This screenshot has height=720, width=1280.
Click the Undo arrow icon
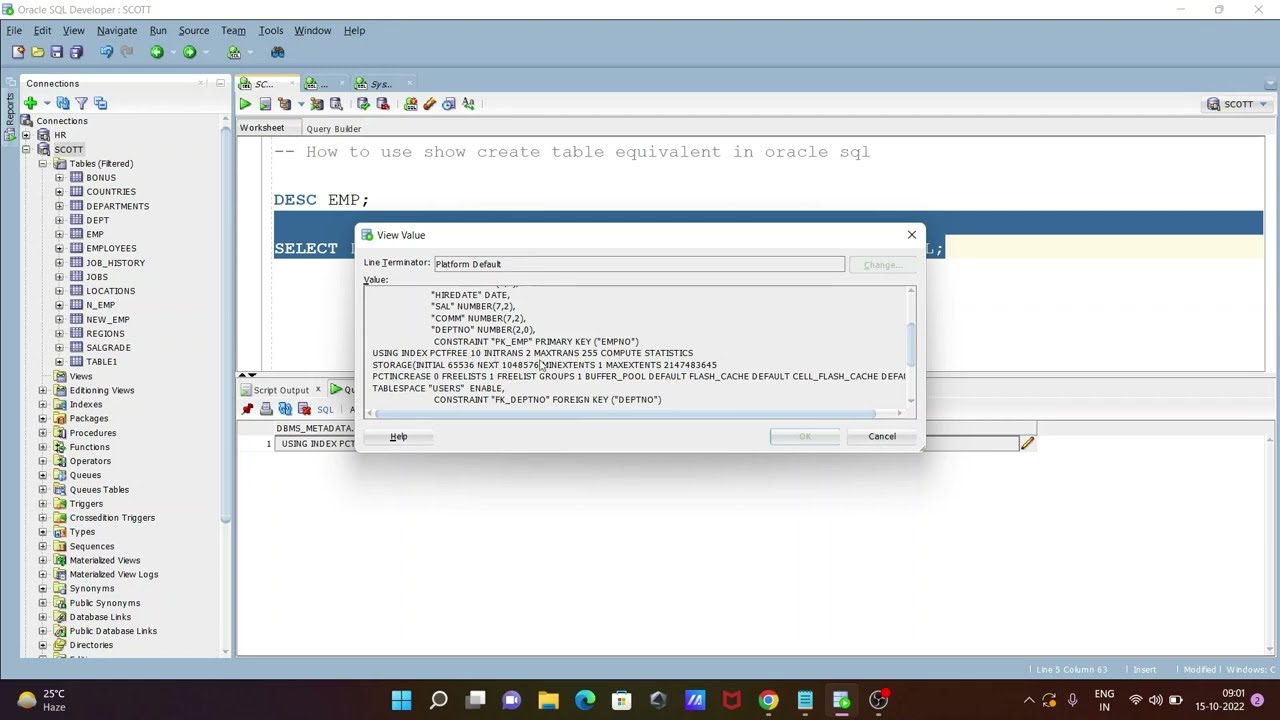[x=106, y=52]
